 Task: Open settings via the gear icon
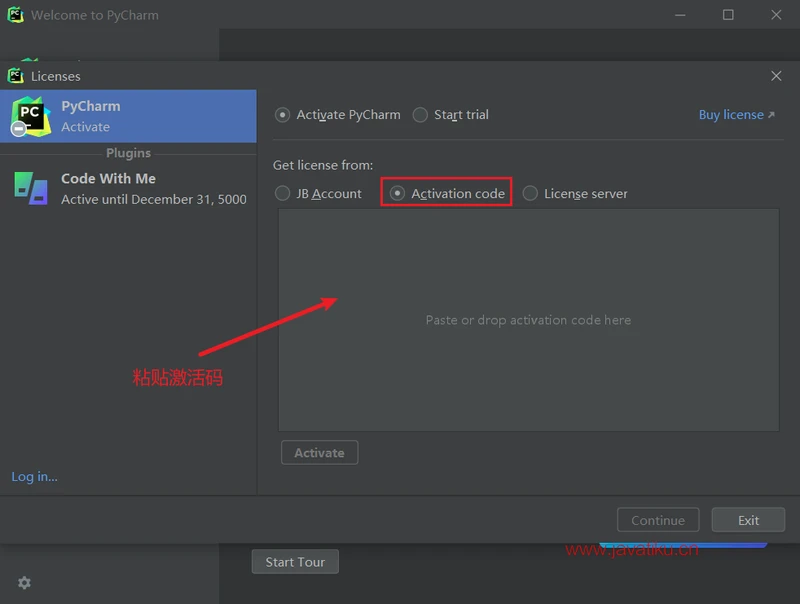point(24,583)
